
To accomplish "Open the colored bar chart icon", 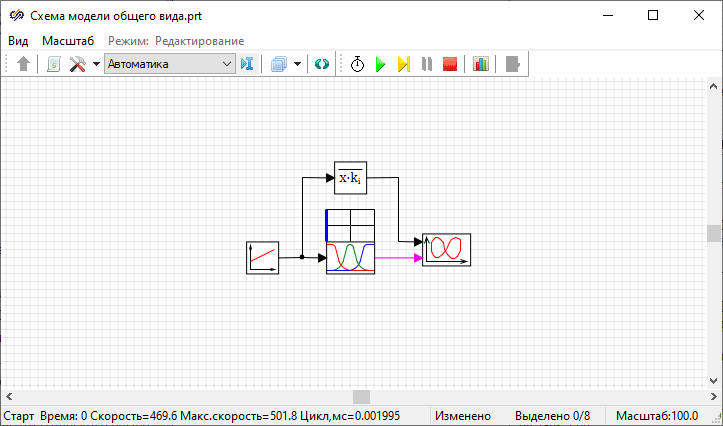I will tap(481, 64).
